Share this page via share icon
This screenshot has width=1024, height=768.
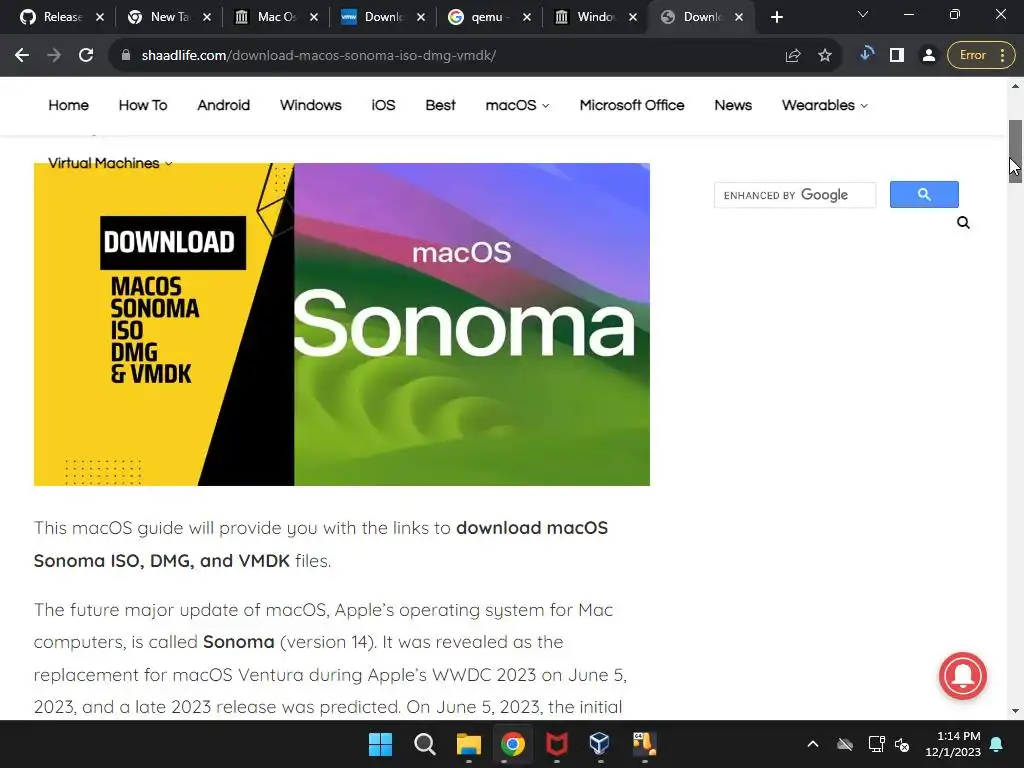click(x=793, y=56)
